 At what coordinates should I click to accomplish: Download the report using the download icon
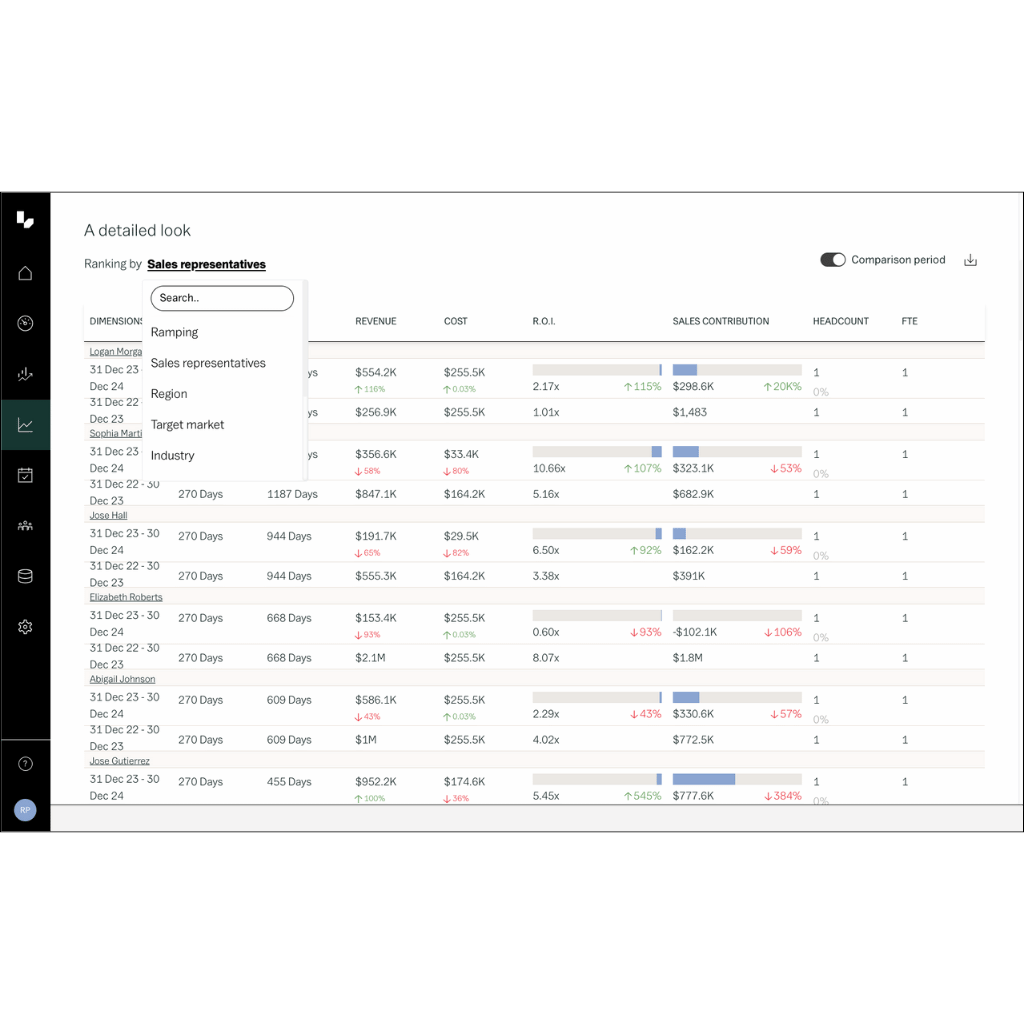pos(970,259)
